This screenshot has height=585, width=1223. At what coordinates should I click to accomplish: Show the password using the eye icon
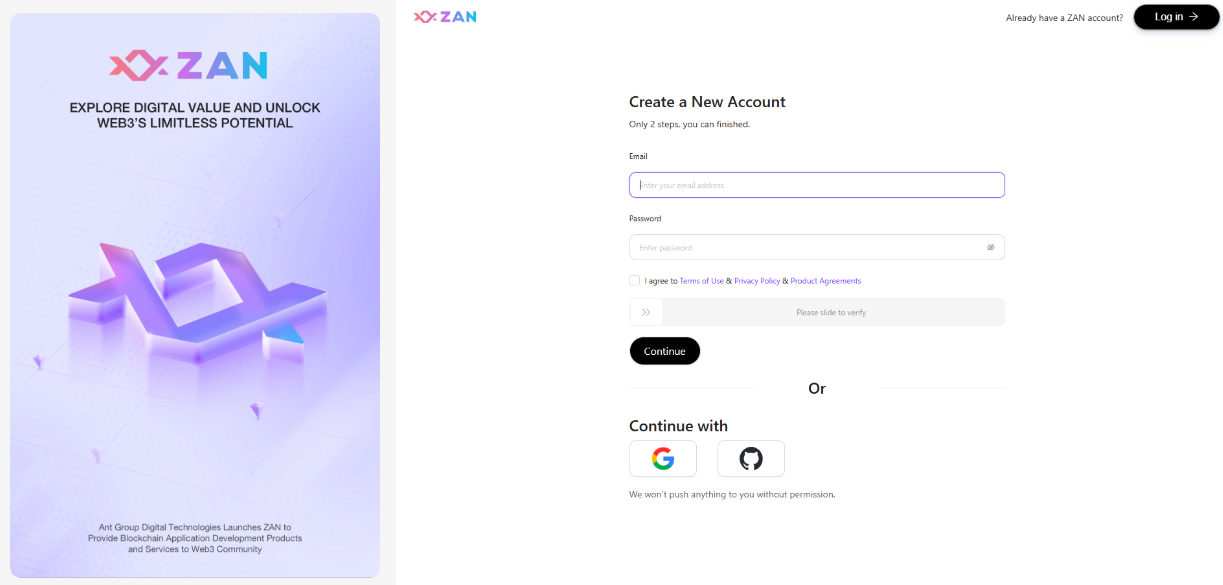click(990, 247)
